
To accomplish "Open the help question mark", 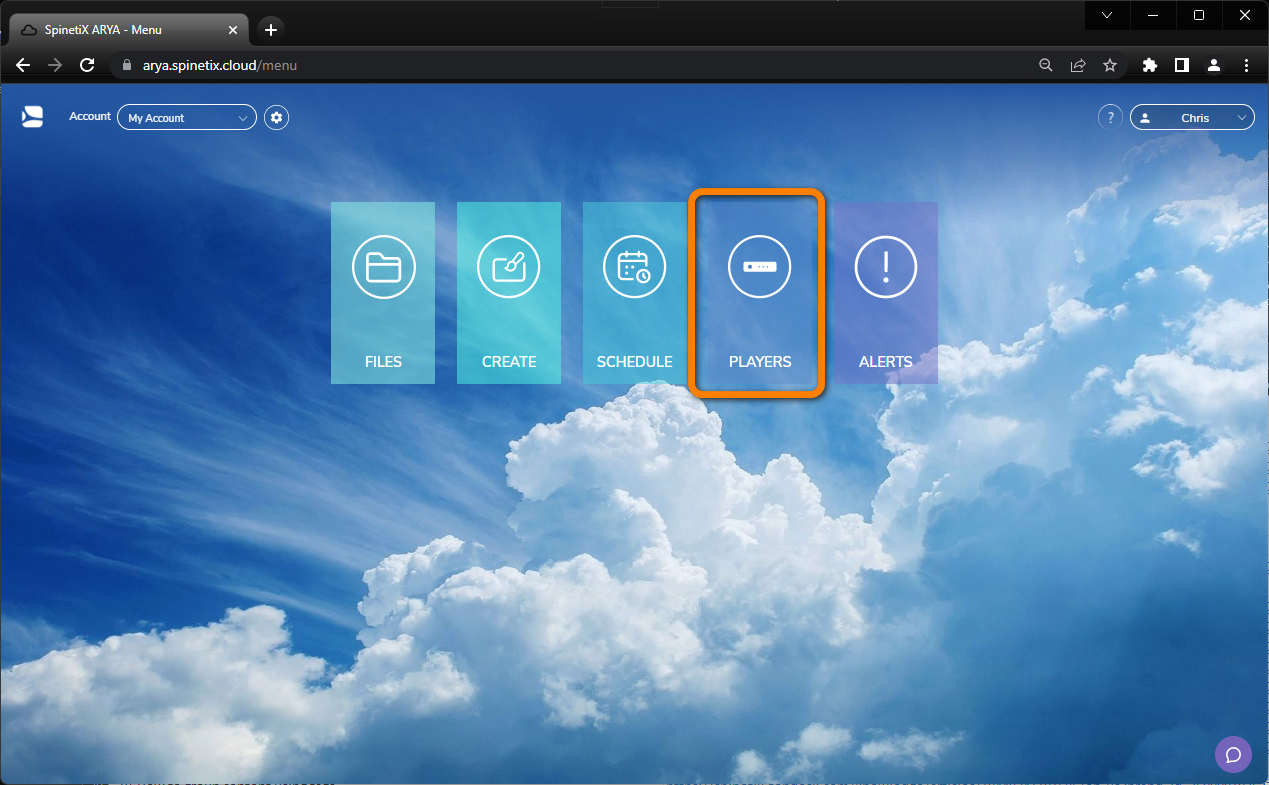I will point(1110,118).
